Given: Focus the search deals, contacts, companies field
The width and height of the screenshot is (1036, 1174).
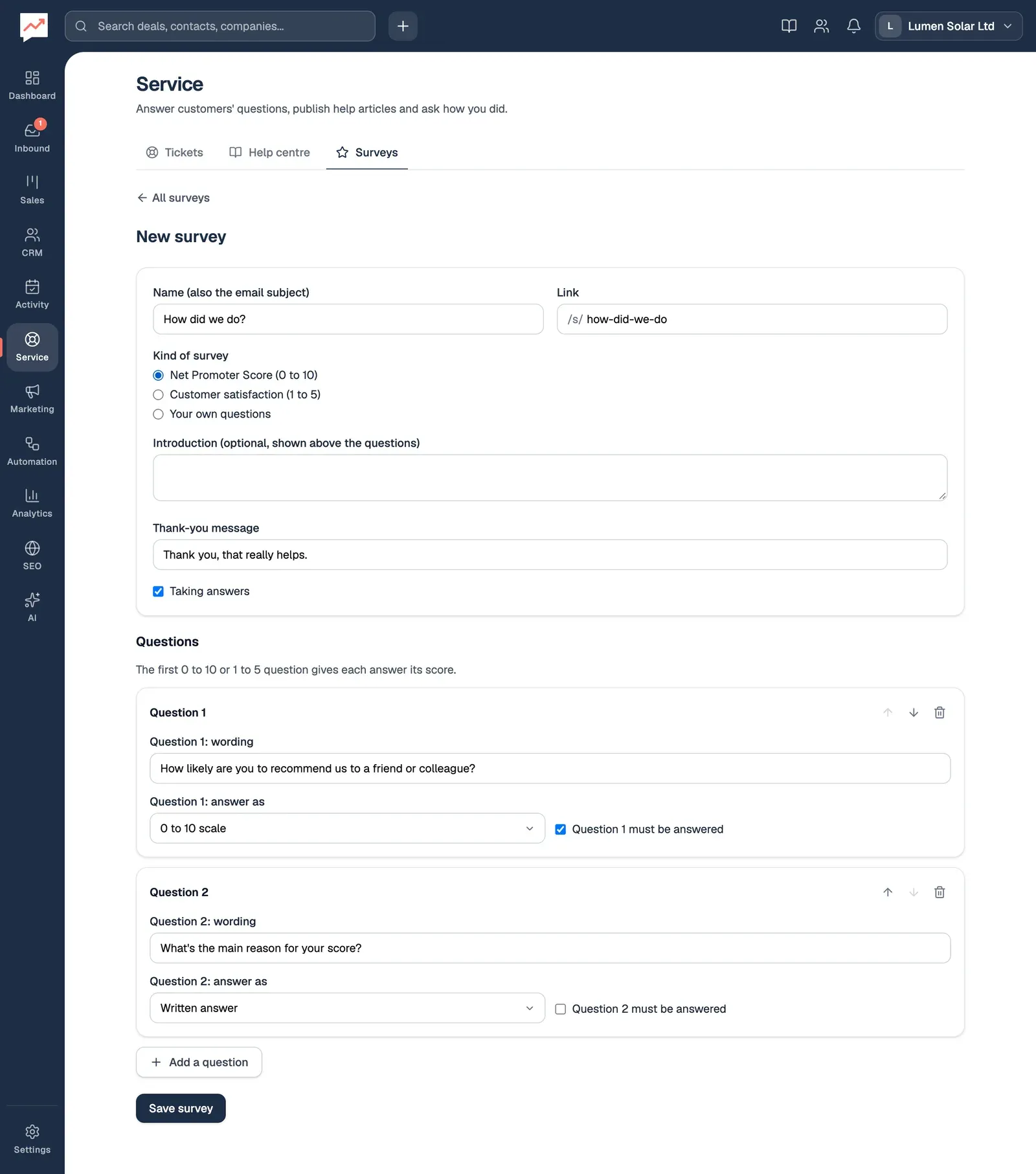Looking at the screenshot, I should click(x=220, y=26).
